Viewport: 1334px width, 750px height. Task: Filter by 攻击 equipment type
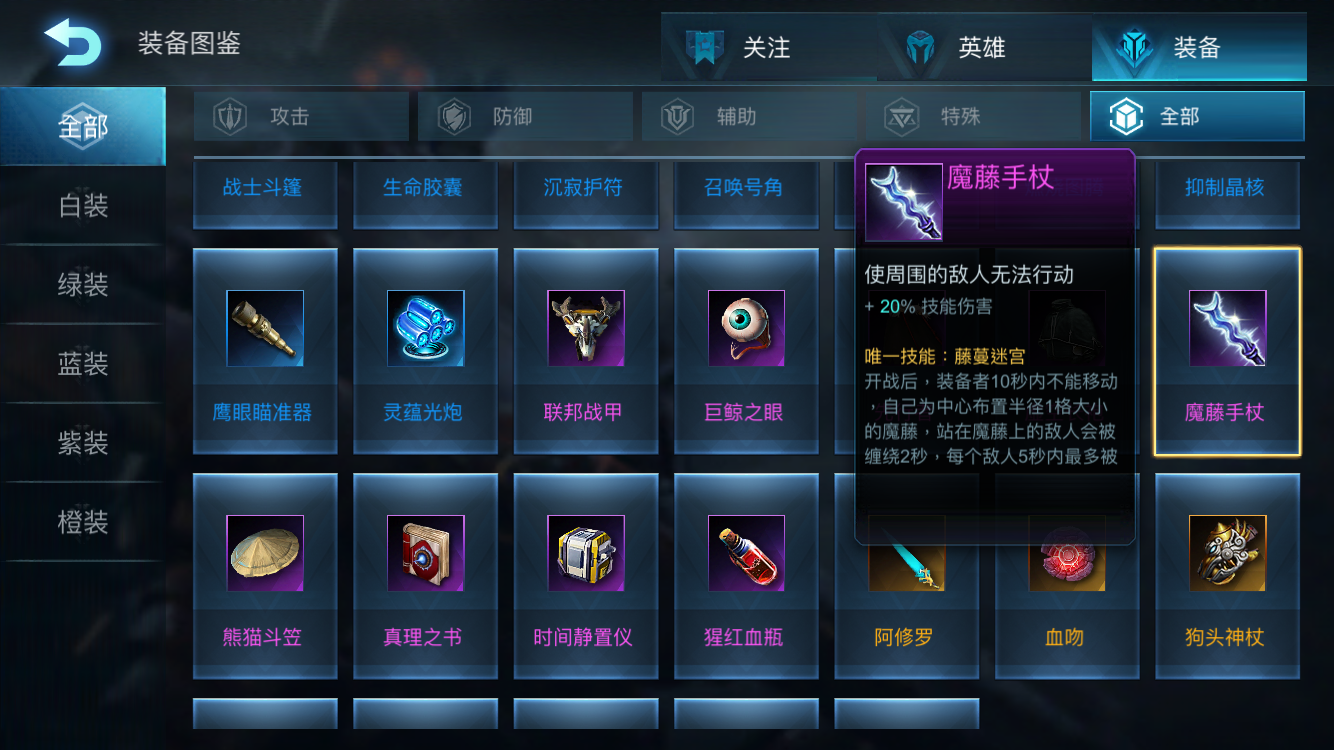(301, 117)
